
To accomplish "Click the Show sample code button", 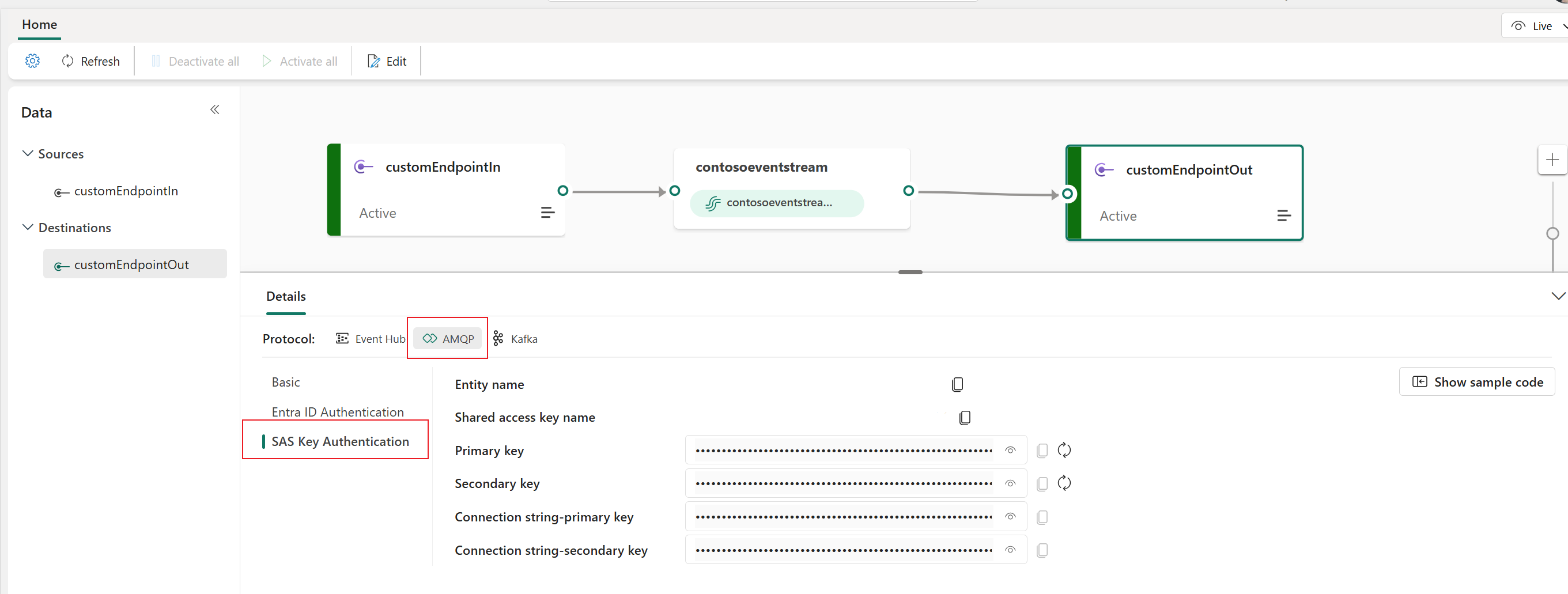I will point(1478,381).
